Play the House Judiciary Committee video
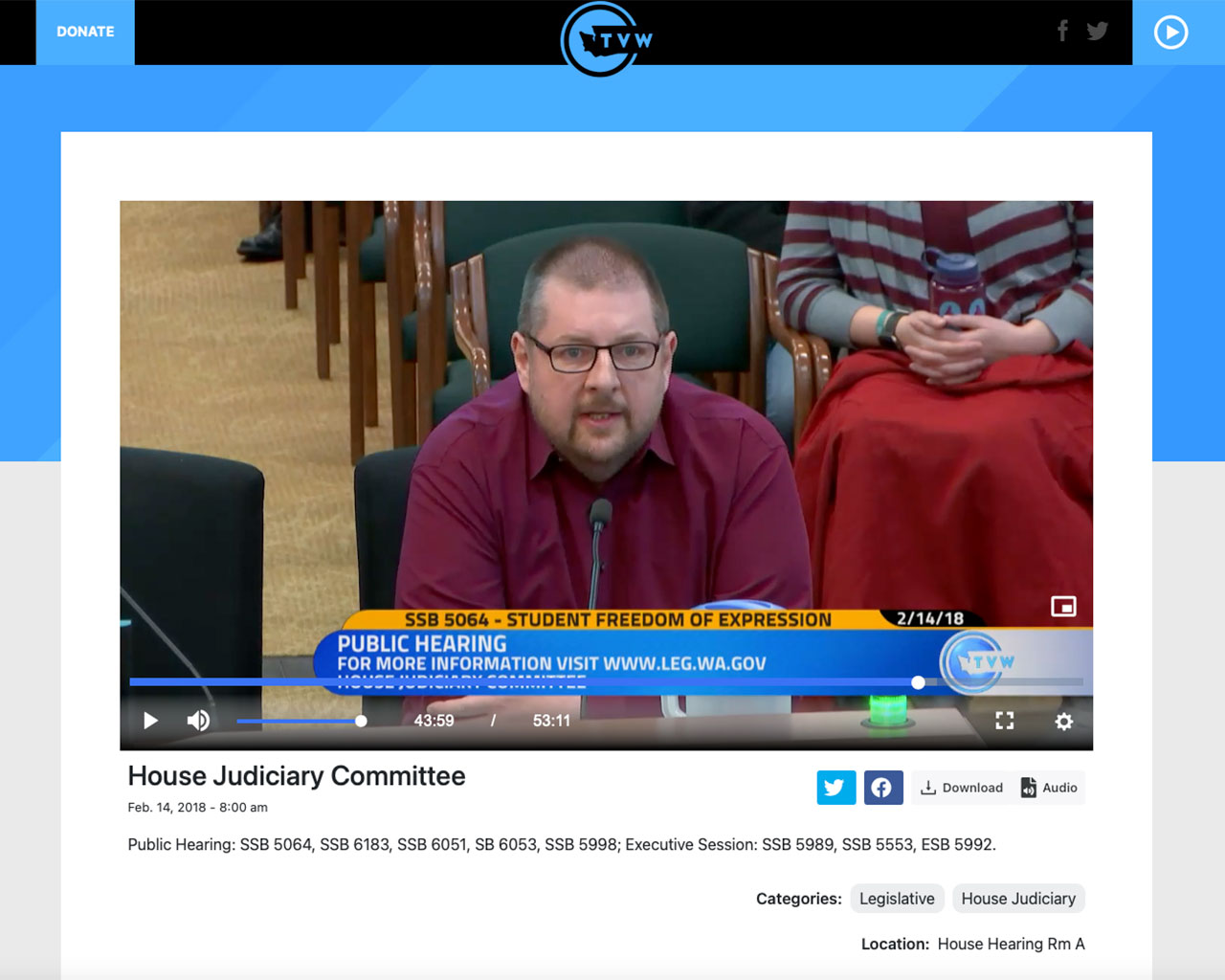 (x=150, y=721)
